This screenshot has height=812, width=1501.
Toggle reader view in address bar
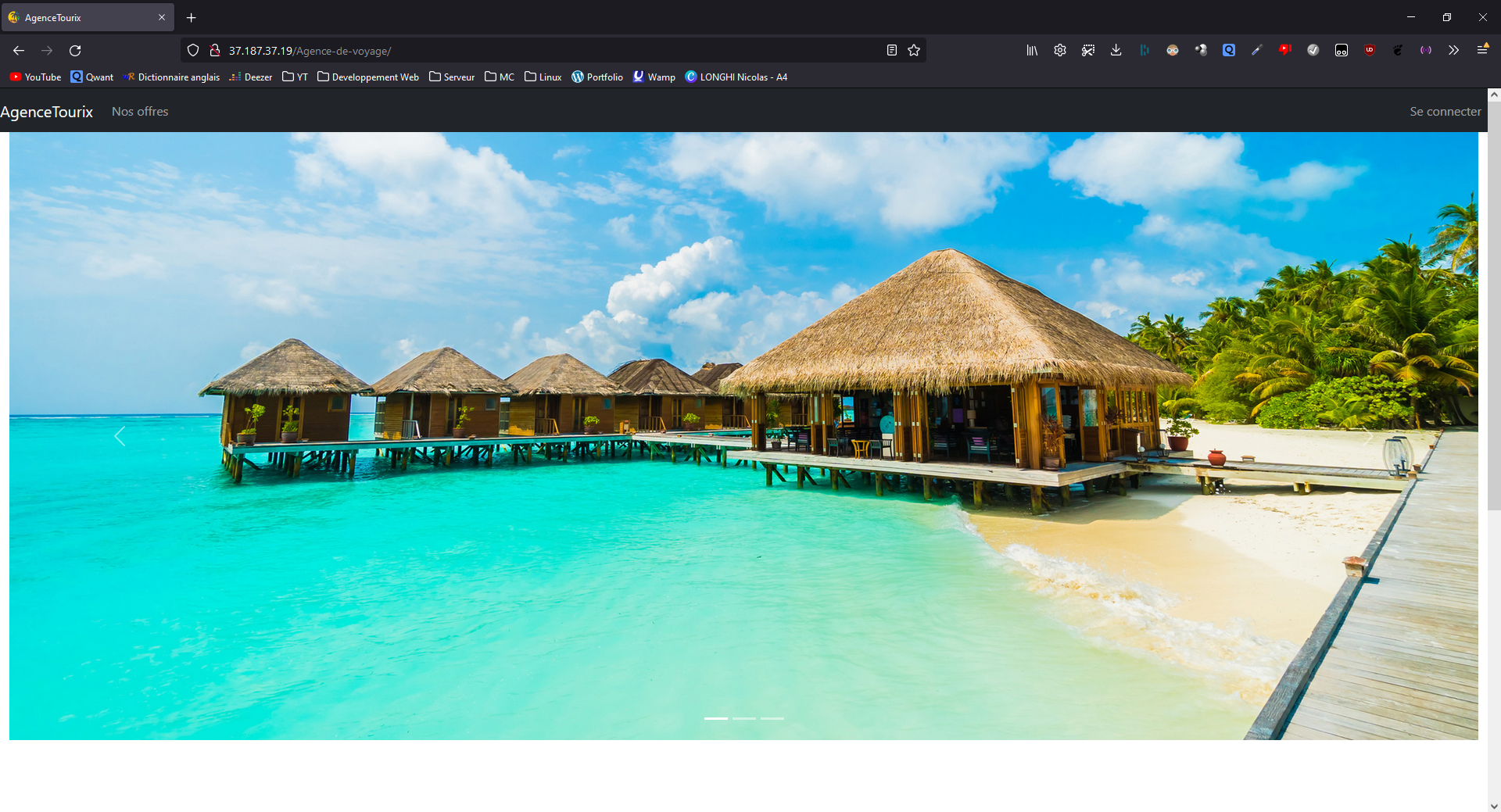[891, 51]
